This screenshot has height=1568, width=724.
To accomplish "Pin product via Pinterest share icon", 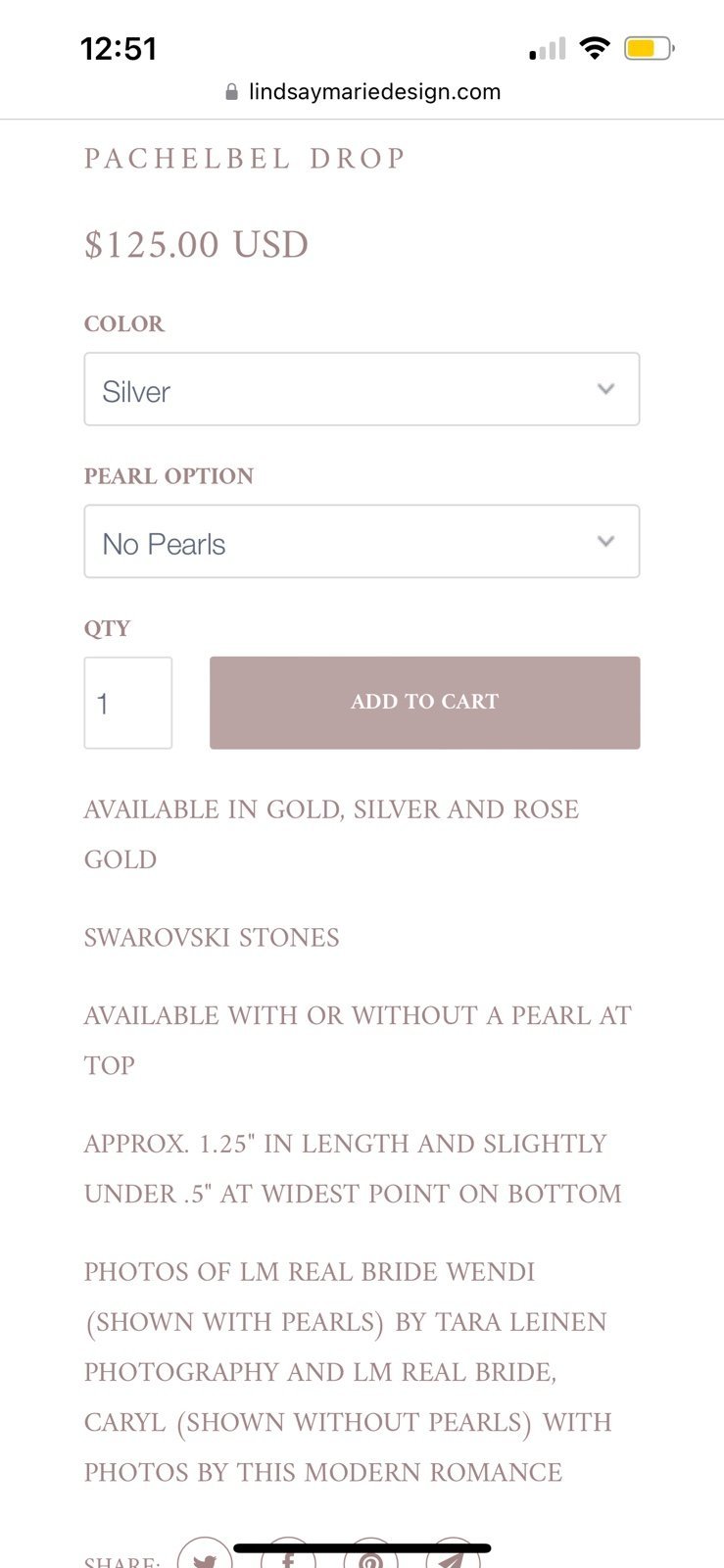I will click(370, 1556).
